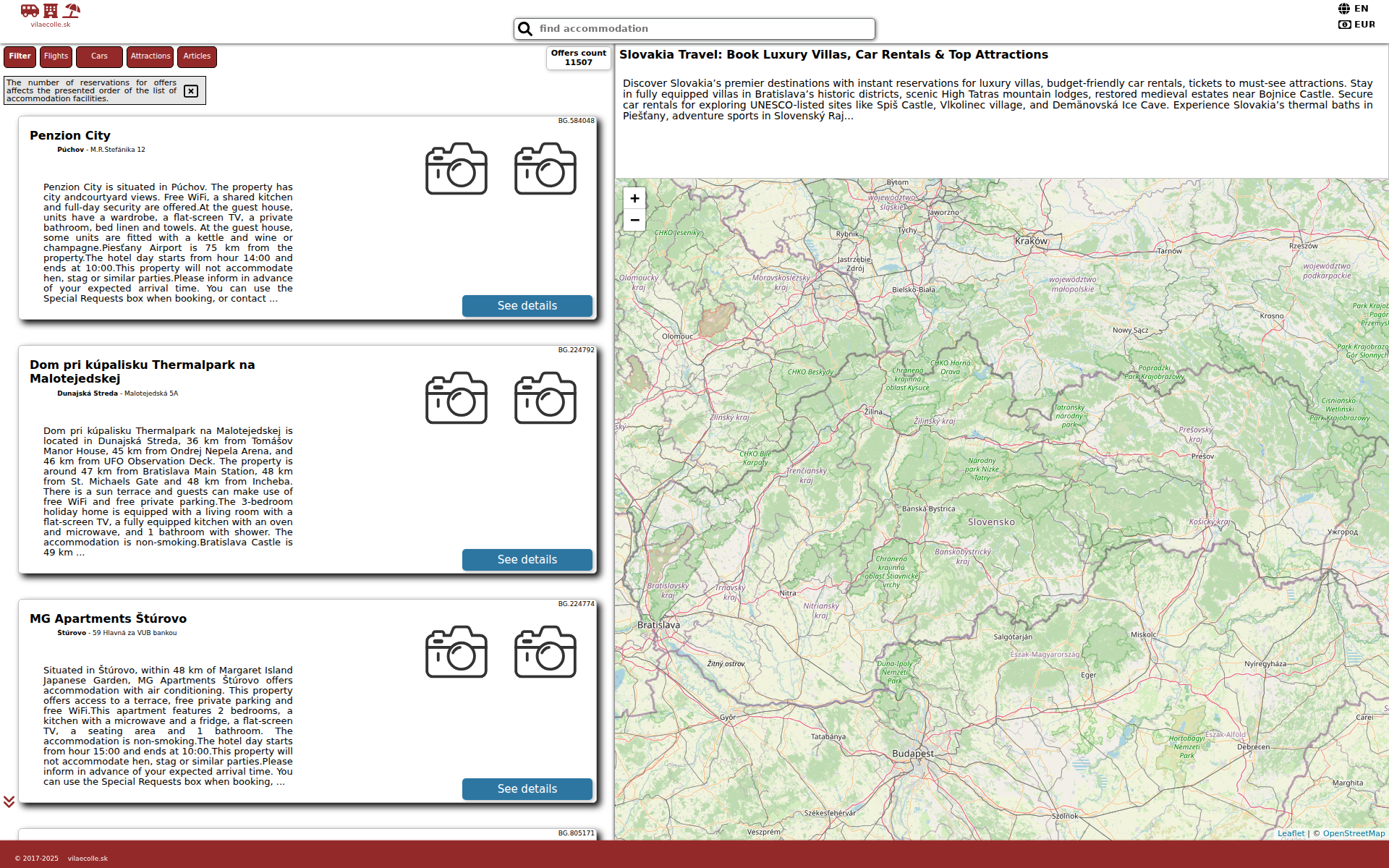
Task: Click the vilaecolle.sk logo icon
Action: [x=51, y=12]
